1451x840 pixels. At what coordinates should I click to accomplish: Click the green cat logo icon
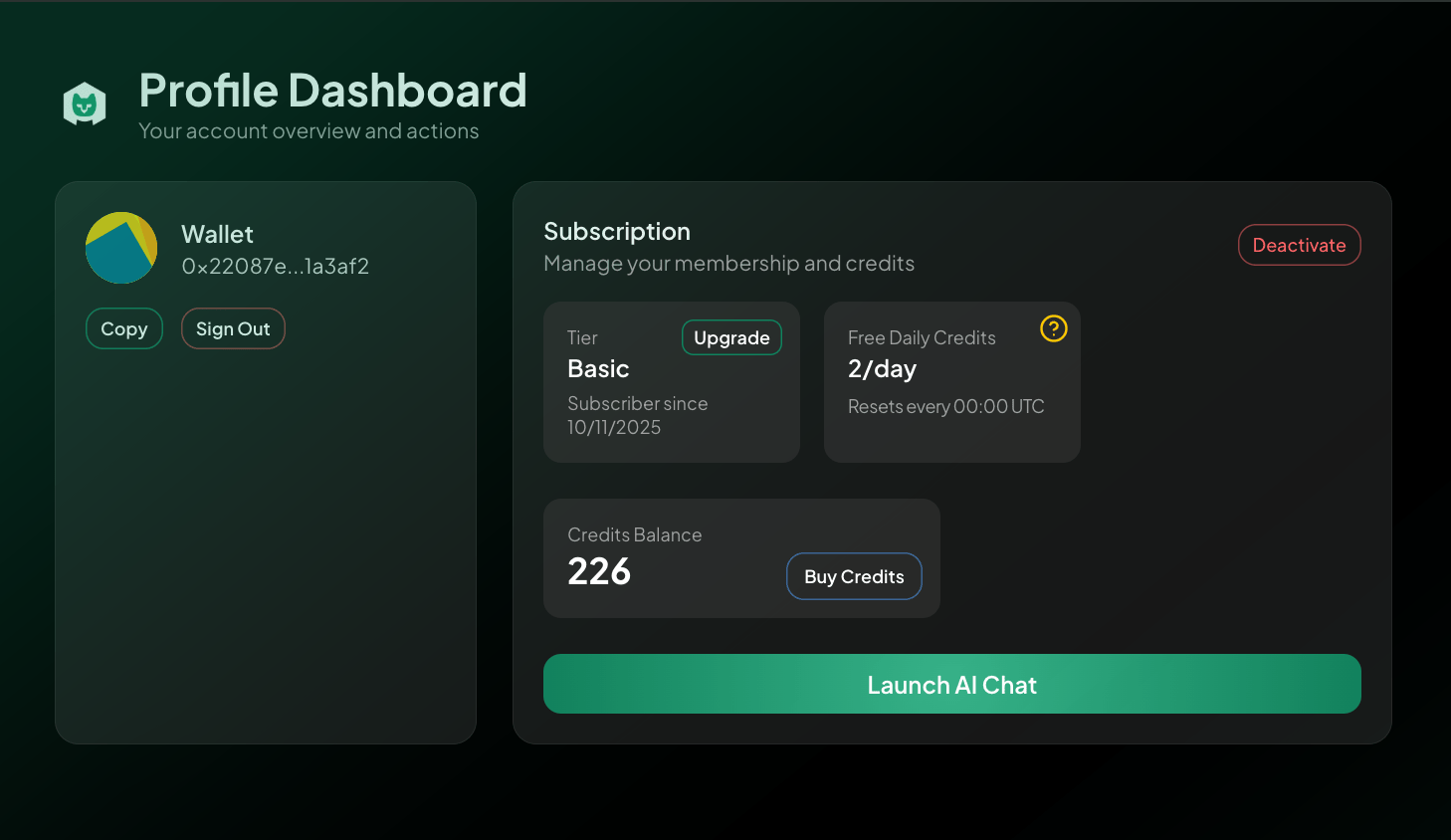[x=85, y=104]
